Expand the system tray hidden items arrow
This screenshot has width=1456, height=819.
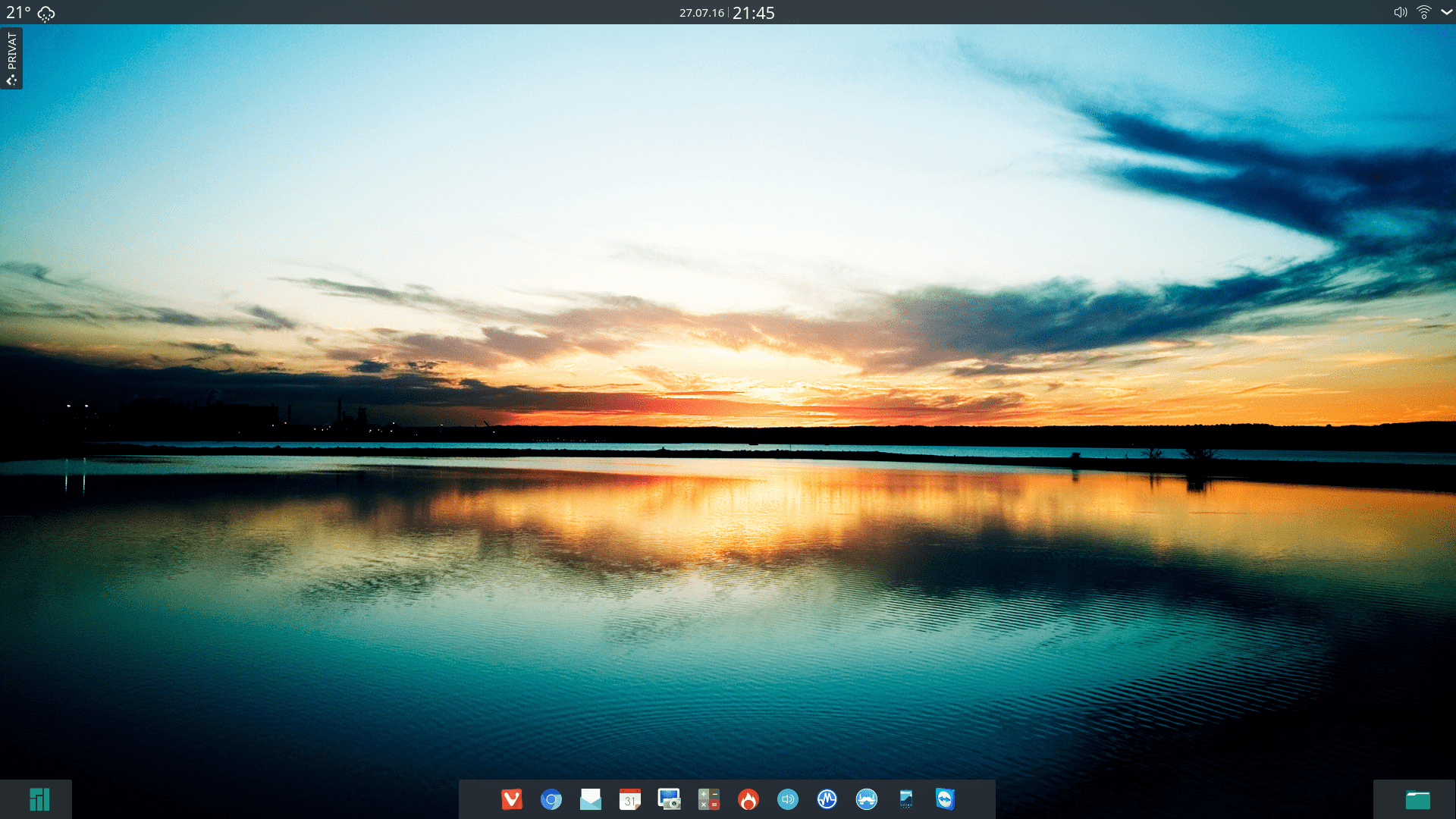point(1446,12)
